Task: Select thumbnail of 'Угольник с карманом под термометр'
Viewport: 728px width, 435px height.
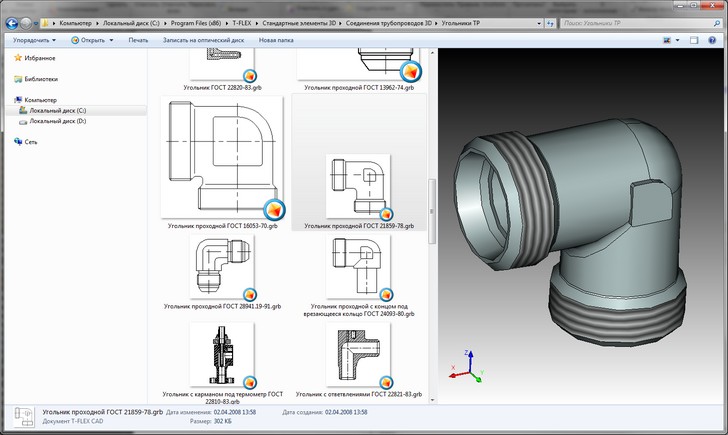Action: (222, 355)
